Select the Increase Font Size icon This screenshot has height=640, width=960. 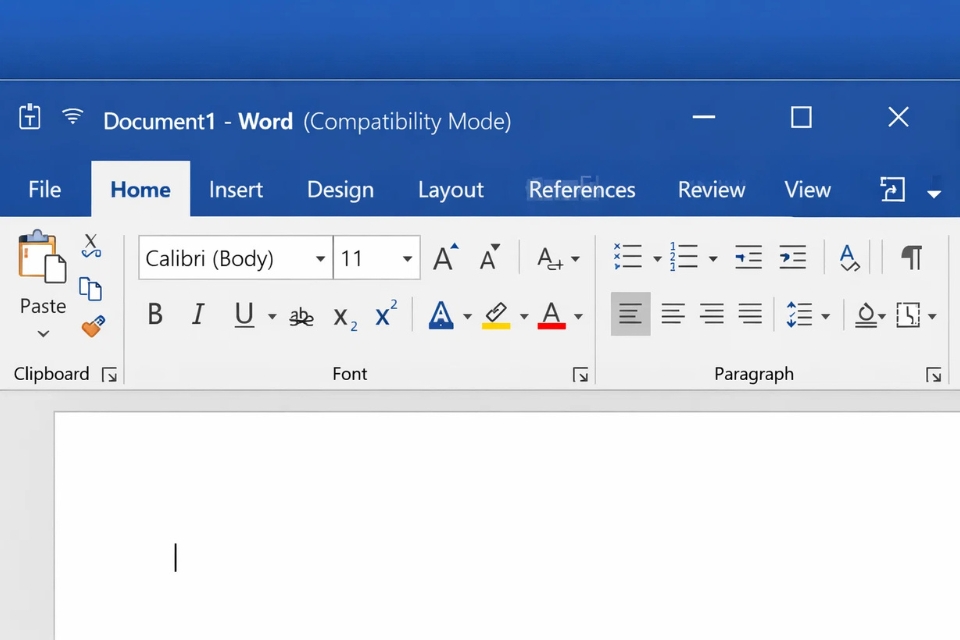point(443,256)
